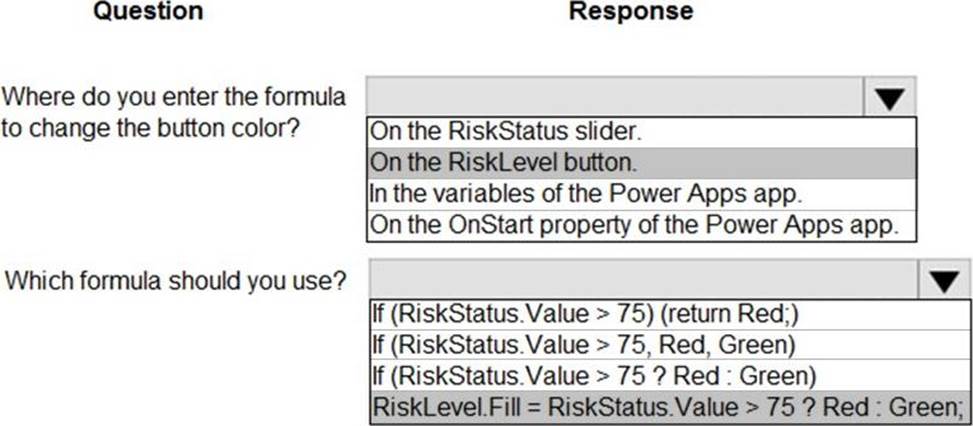Open the formula selection dropdown arrow
The image size is (973, 426).
coord(943,278)
